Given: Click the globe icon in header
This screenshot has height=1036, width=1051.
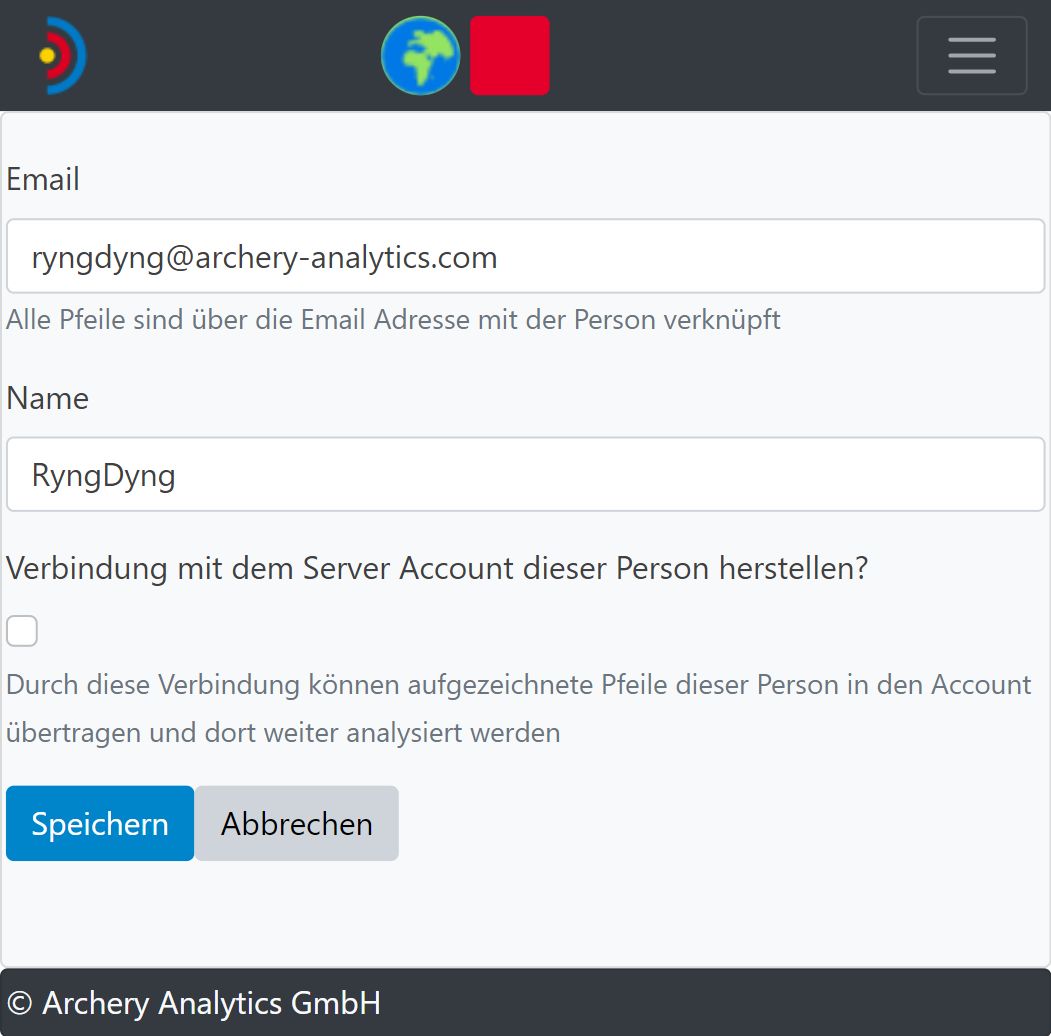Looking at the screenshot, I should 420,56.
